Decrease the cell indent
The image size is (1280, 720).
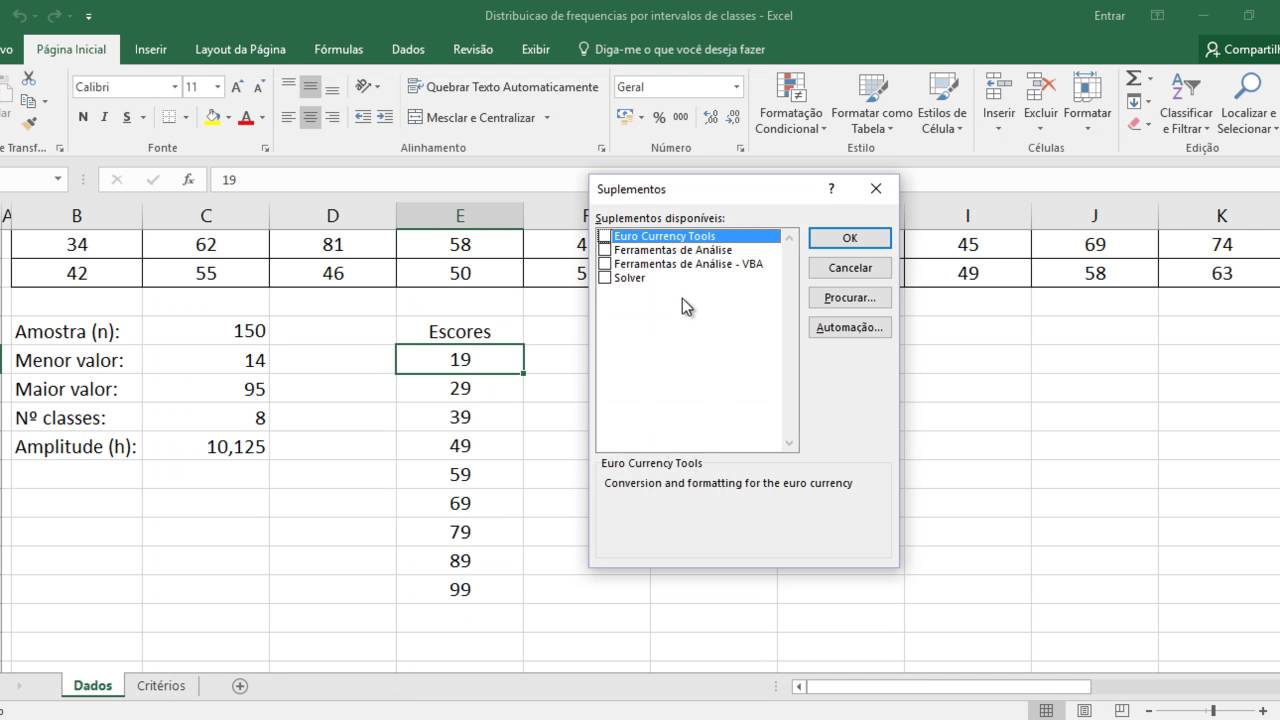[364, 117]
